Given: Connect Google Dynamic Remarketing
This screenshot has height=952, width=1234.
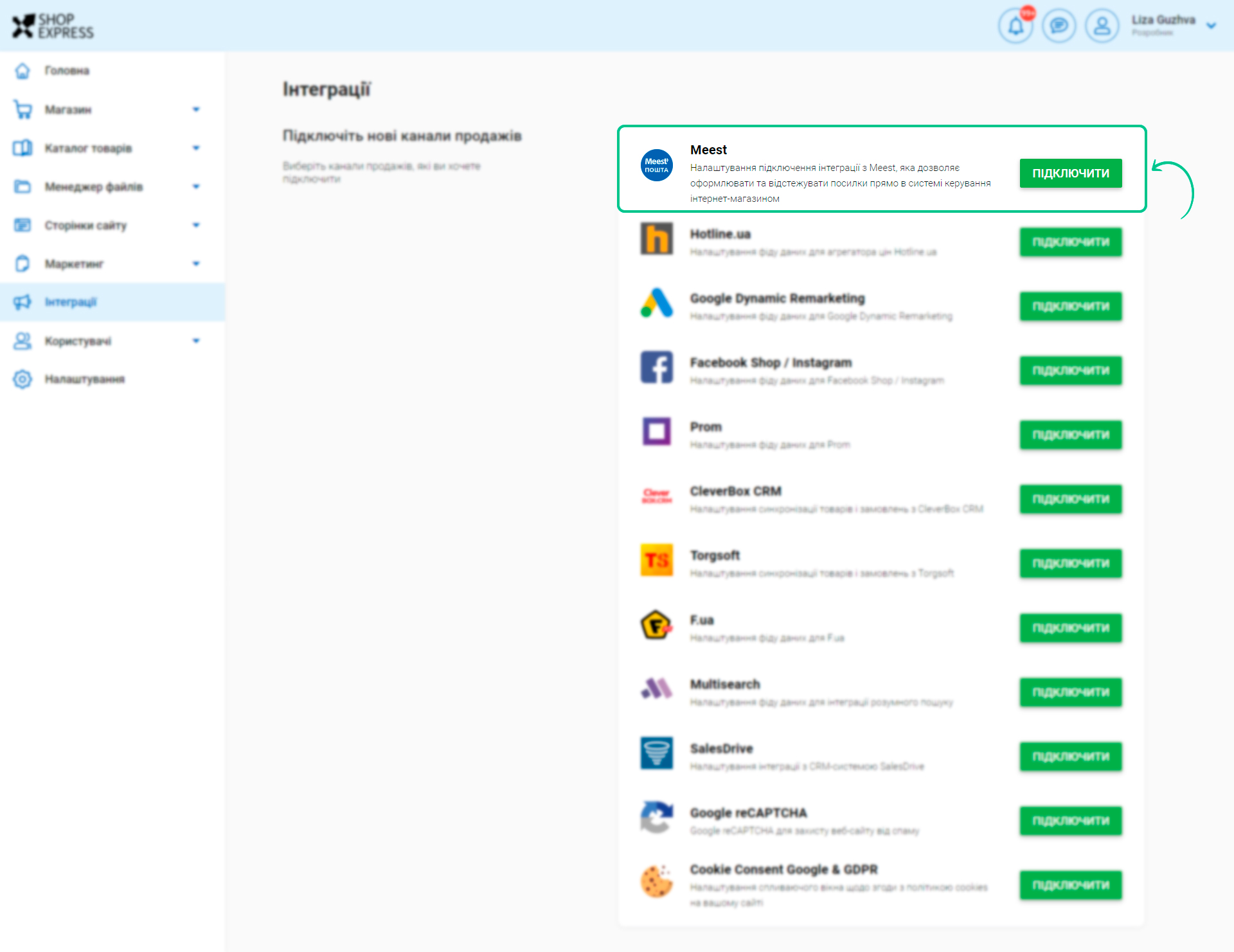Looking at the screenshot, I should pyautogui.click(x=1071, y=307).
